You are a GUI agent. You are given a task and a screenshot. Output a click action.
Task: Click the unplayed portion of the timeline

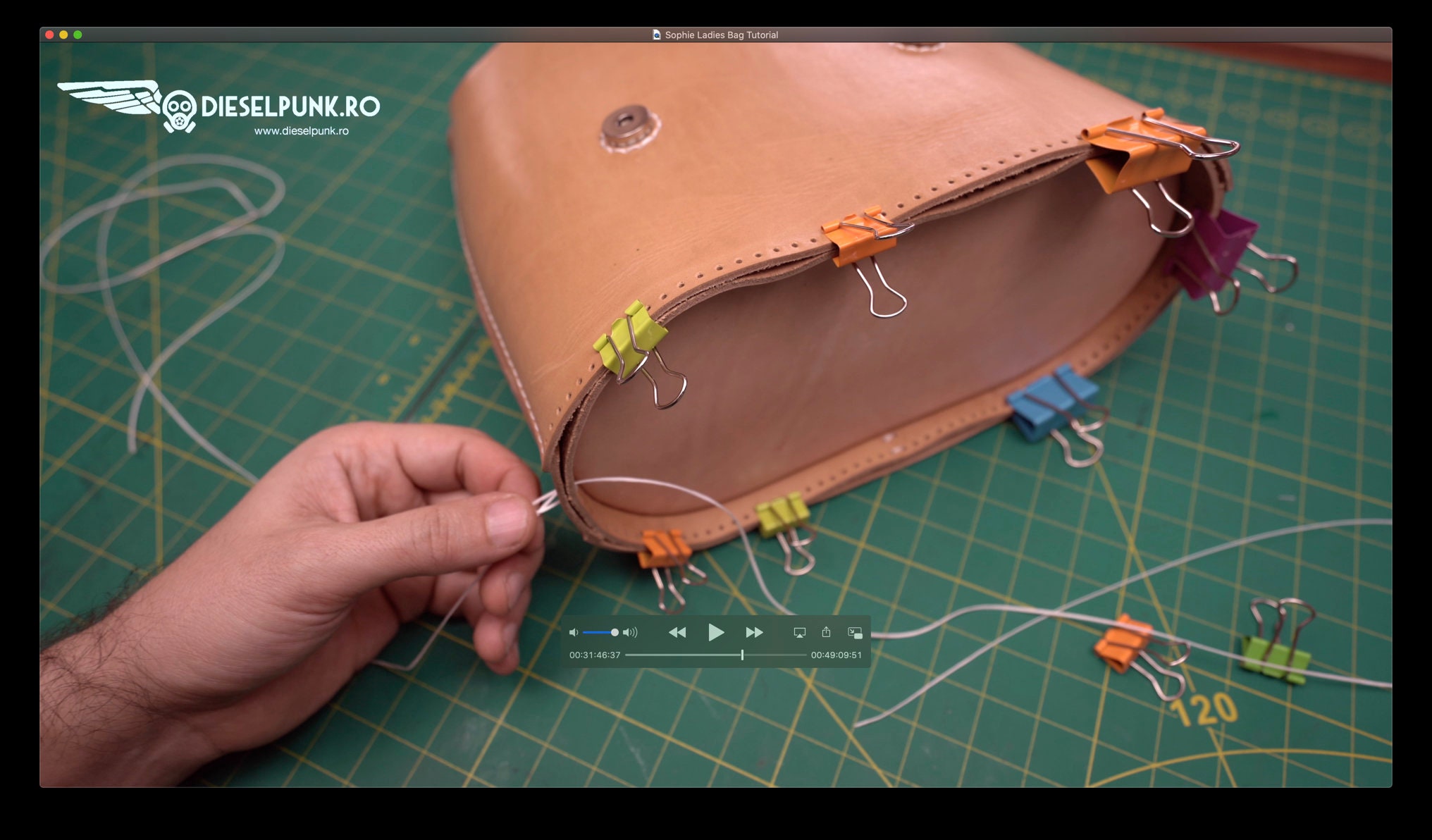[775, 655]
